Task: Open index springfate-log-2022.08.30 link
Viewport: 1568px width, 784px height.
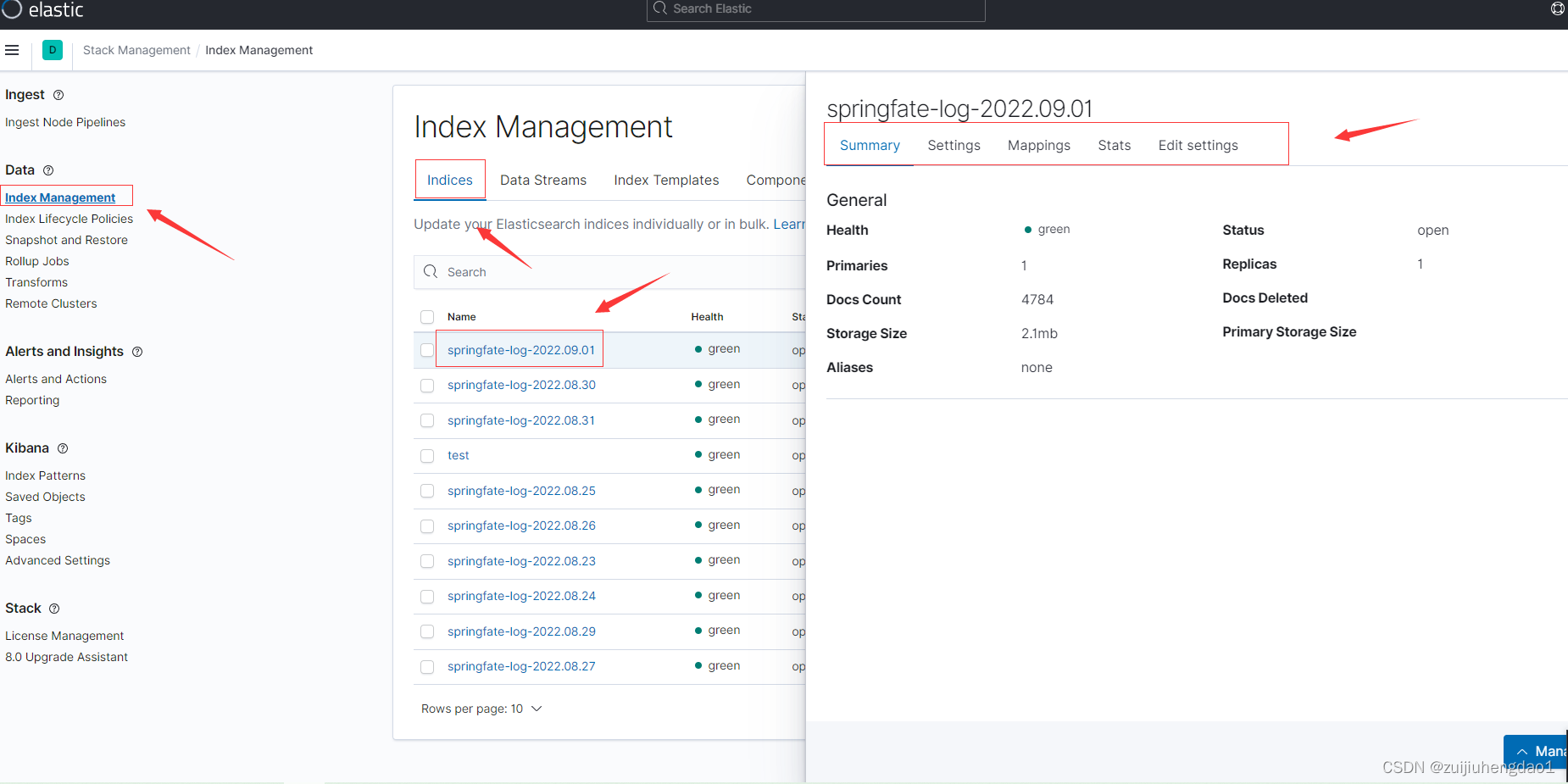Action: pyautogui.click(x=521, y=385)
